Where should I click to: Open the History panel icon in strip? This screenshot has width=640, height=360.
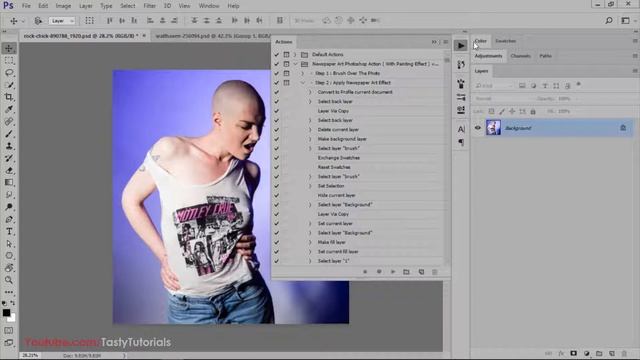pos(461,64)
